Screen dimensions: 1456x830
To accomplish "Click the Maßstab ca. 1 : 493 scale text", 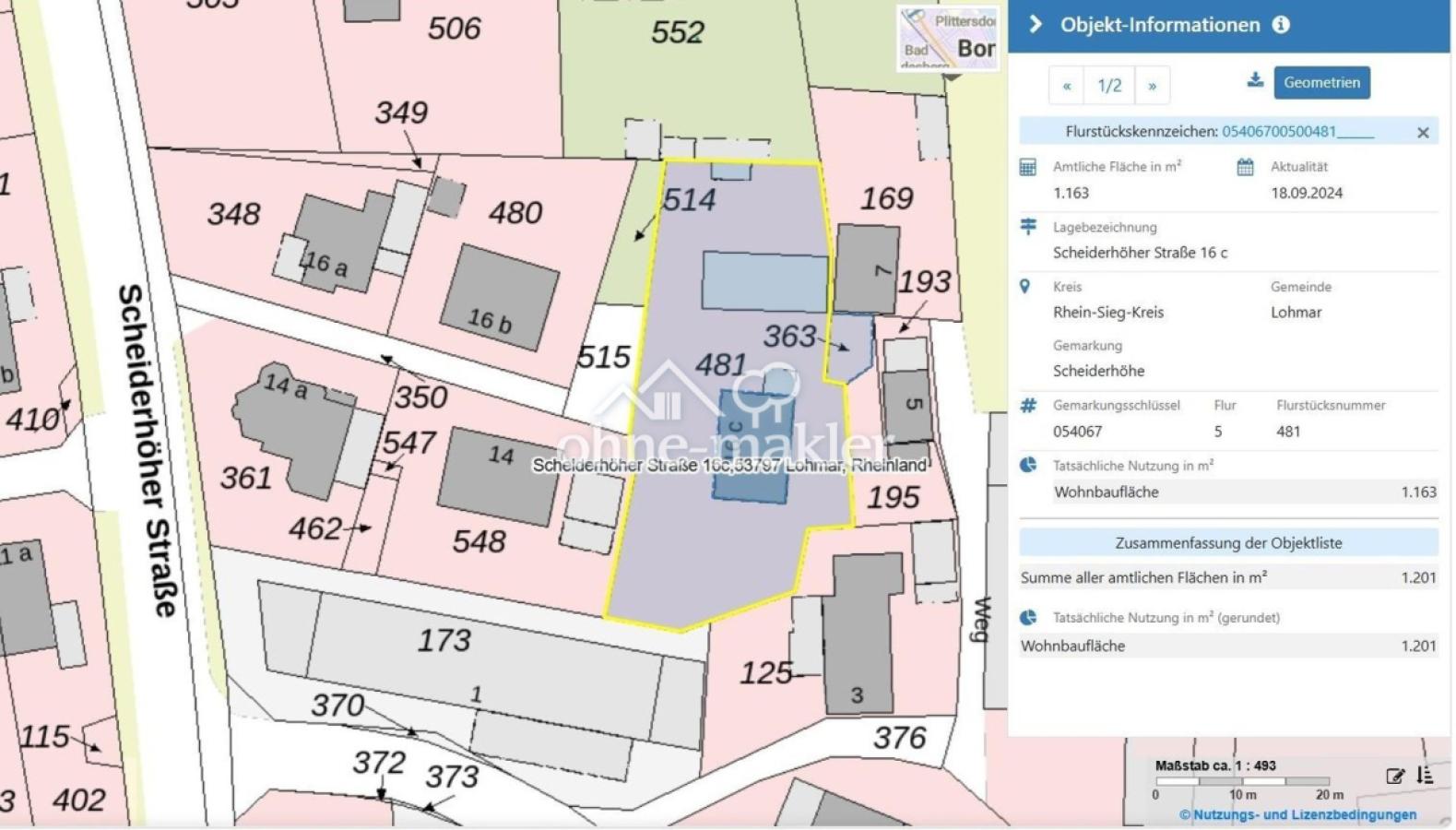I will click(1215, 765).
